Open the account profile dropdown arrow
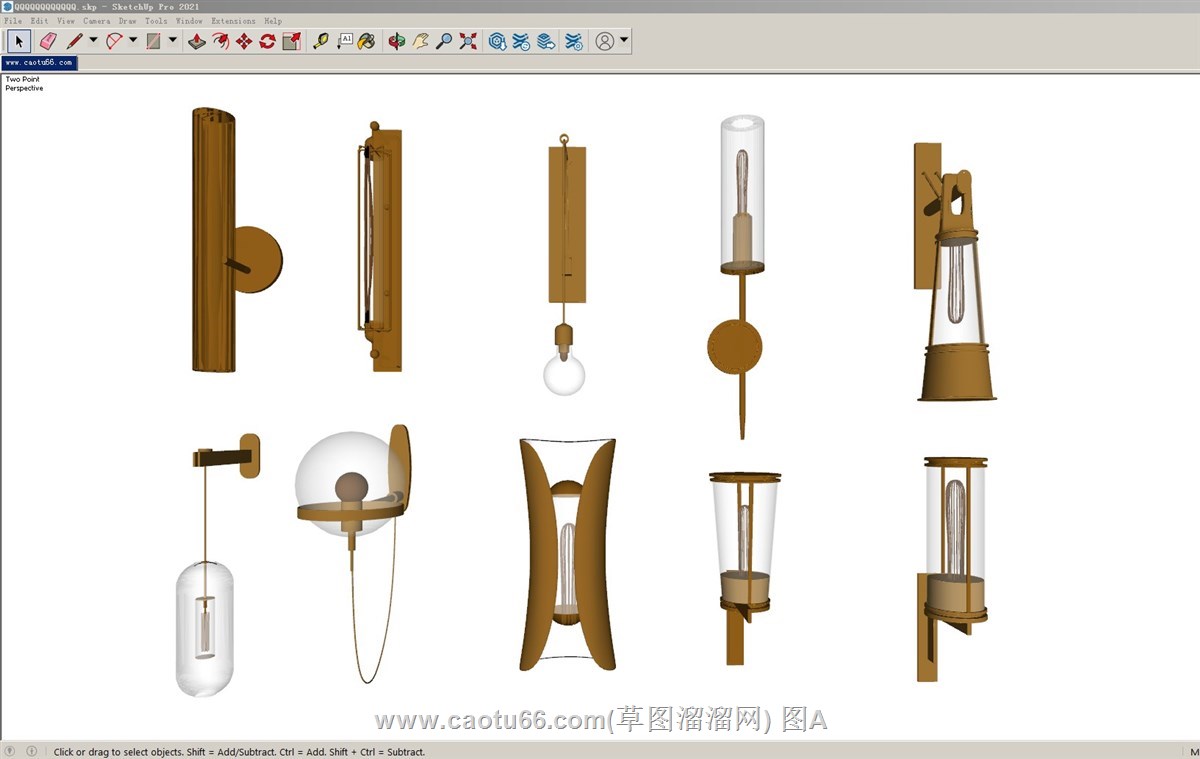This screenshot has height=759, width=1200. pyautogui.click(x=624, y=41)
